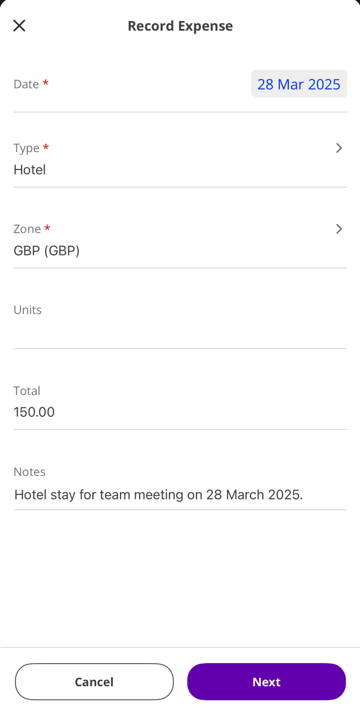Image resolution: width=360 pixels, height=707 pixels.
Task: Tap the Units field label
Action: click(28, 310)
